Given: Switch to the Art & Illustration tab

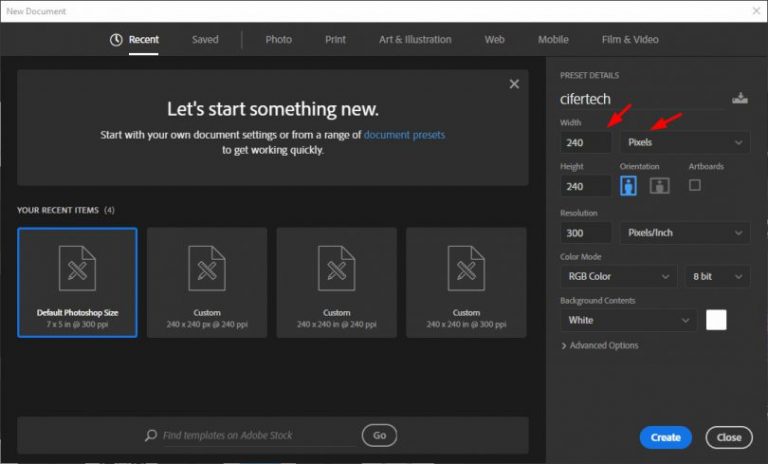Looking at the screenshot, I should (x=415, y=40).
